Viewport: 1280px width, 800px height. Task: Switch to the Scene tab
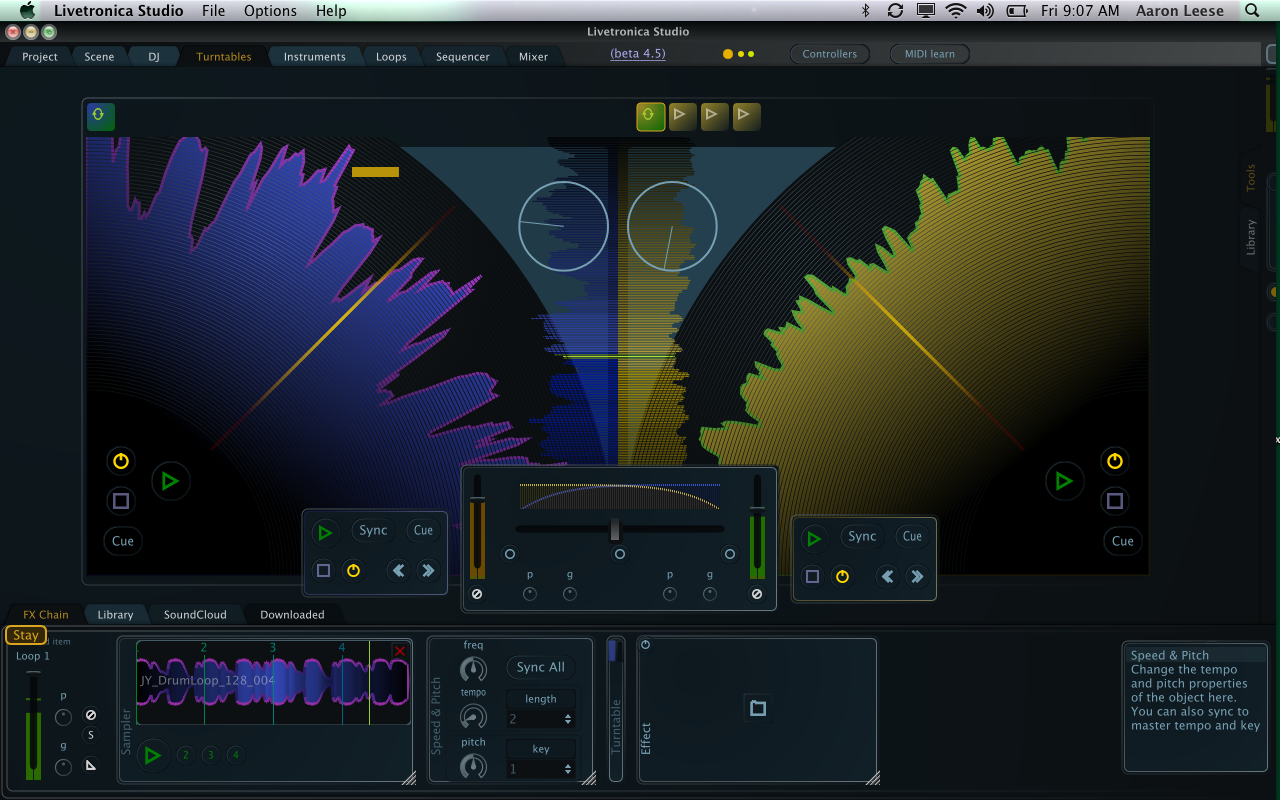[99, 57]
